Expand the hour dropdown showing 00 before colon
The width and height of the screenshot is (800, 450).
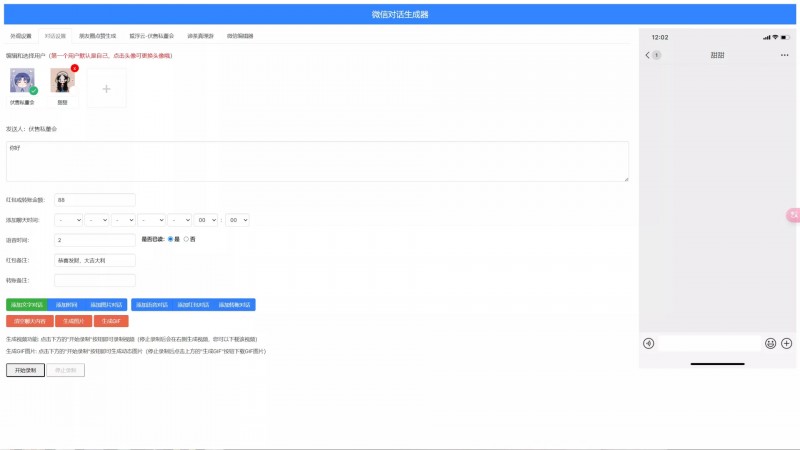206,220
